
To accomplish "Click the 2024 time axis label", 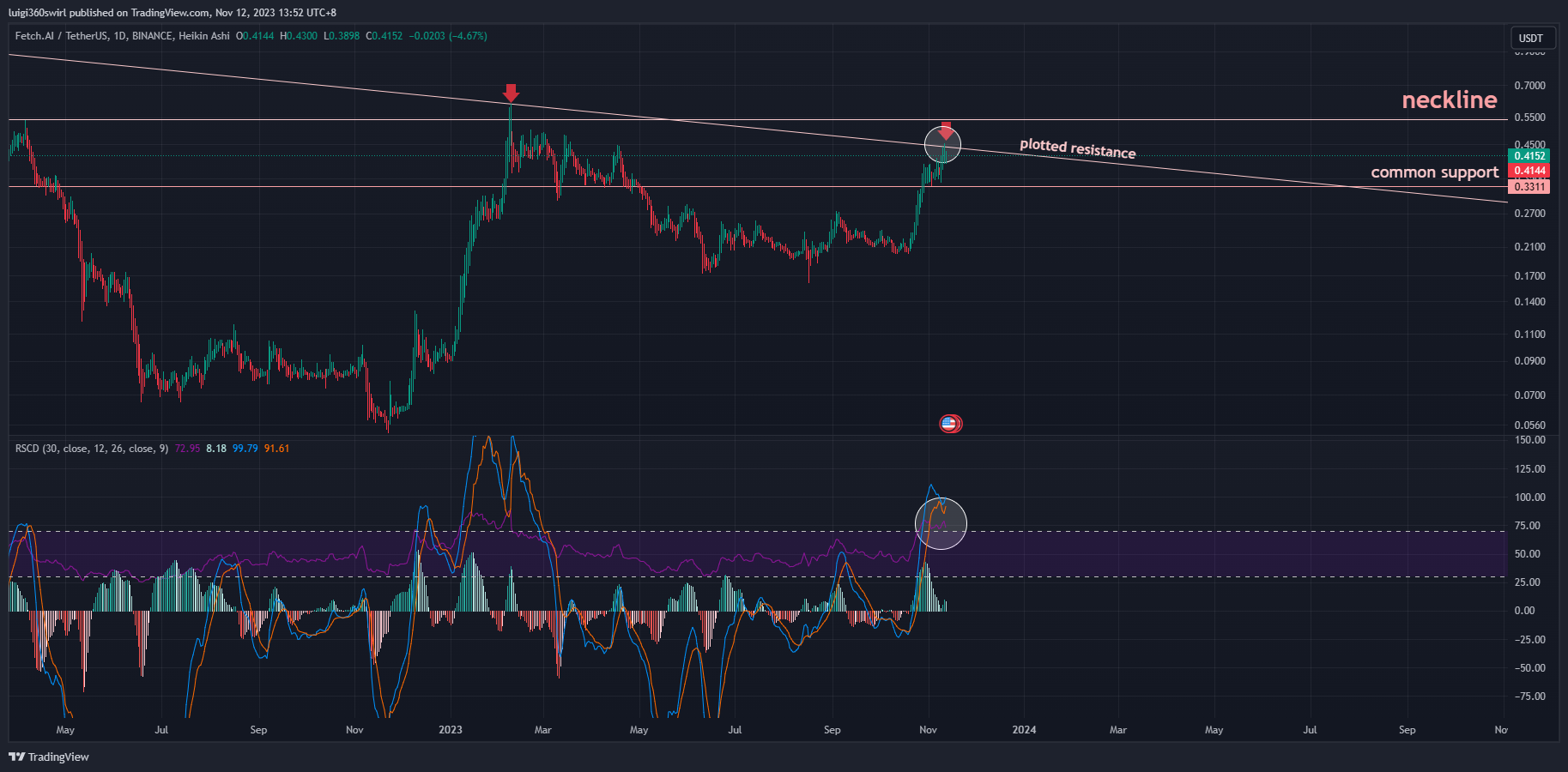I will coord(1024,730).
